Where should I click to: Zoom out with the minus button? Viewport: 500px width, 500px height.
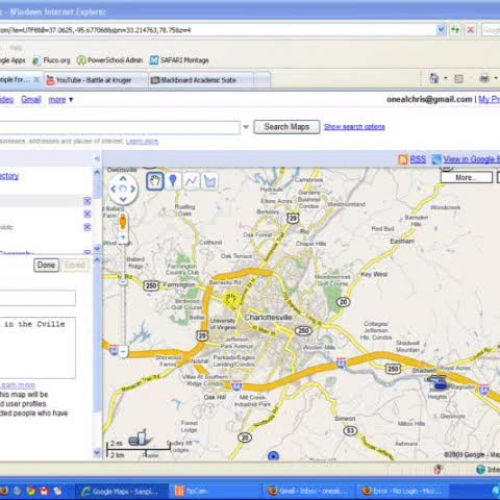pyautogui.click(x=123, y=352)
